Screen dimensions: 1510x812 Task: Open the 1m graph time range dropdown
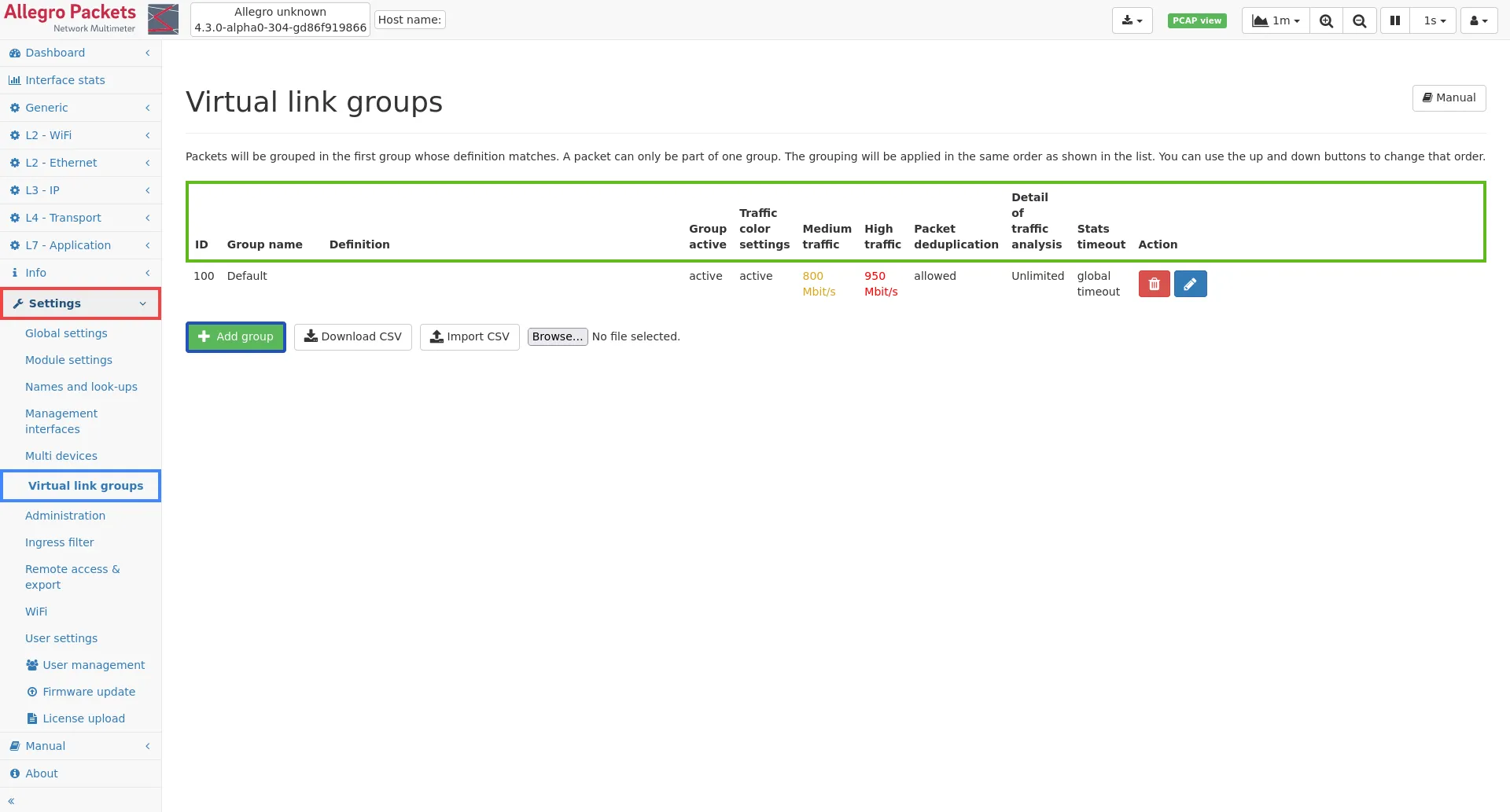pos(1276,20)
